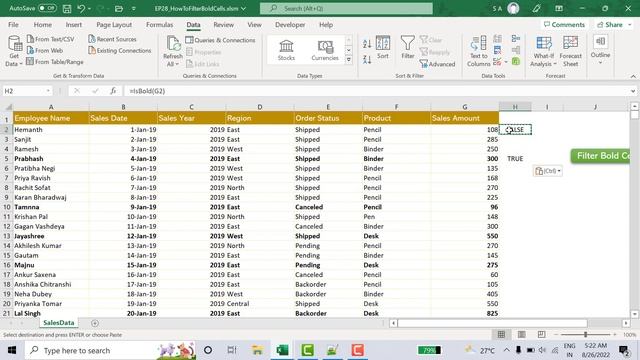This screenshot has height=360, width=640.
Task: Switch to the Review ribbon tab
Action: [223, 25]
